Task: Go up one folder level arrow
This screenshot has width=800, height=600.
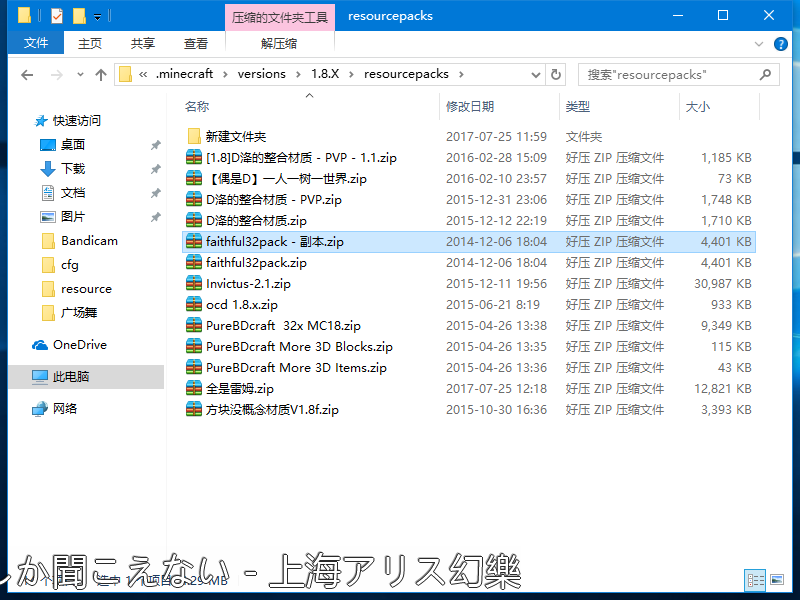Action: pos(101,75)
